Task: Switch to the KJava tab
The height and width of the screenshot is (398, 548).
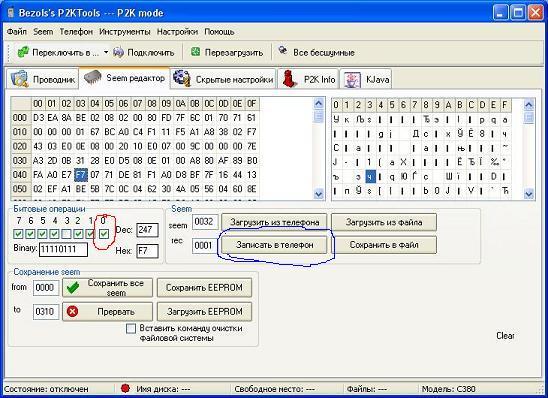Action: 366,79
